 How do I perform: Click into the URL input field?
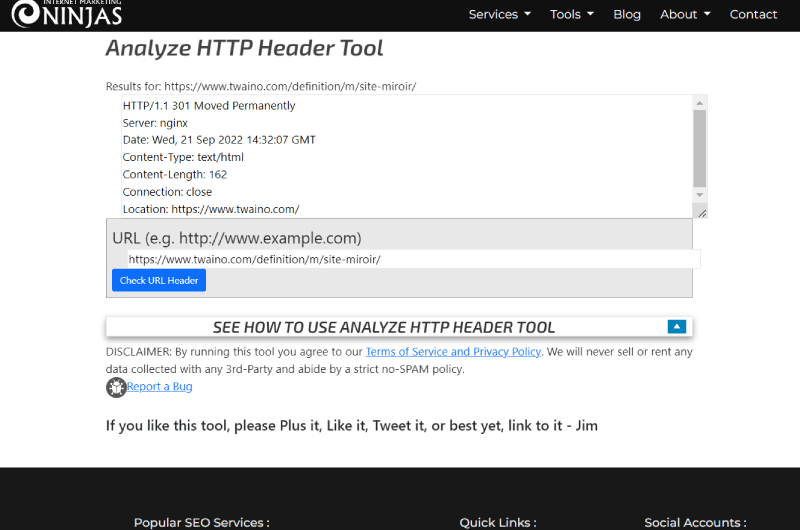point(414,259)
